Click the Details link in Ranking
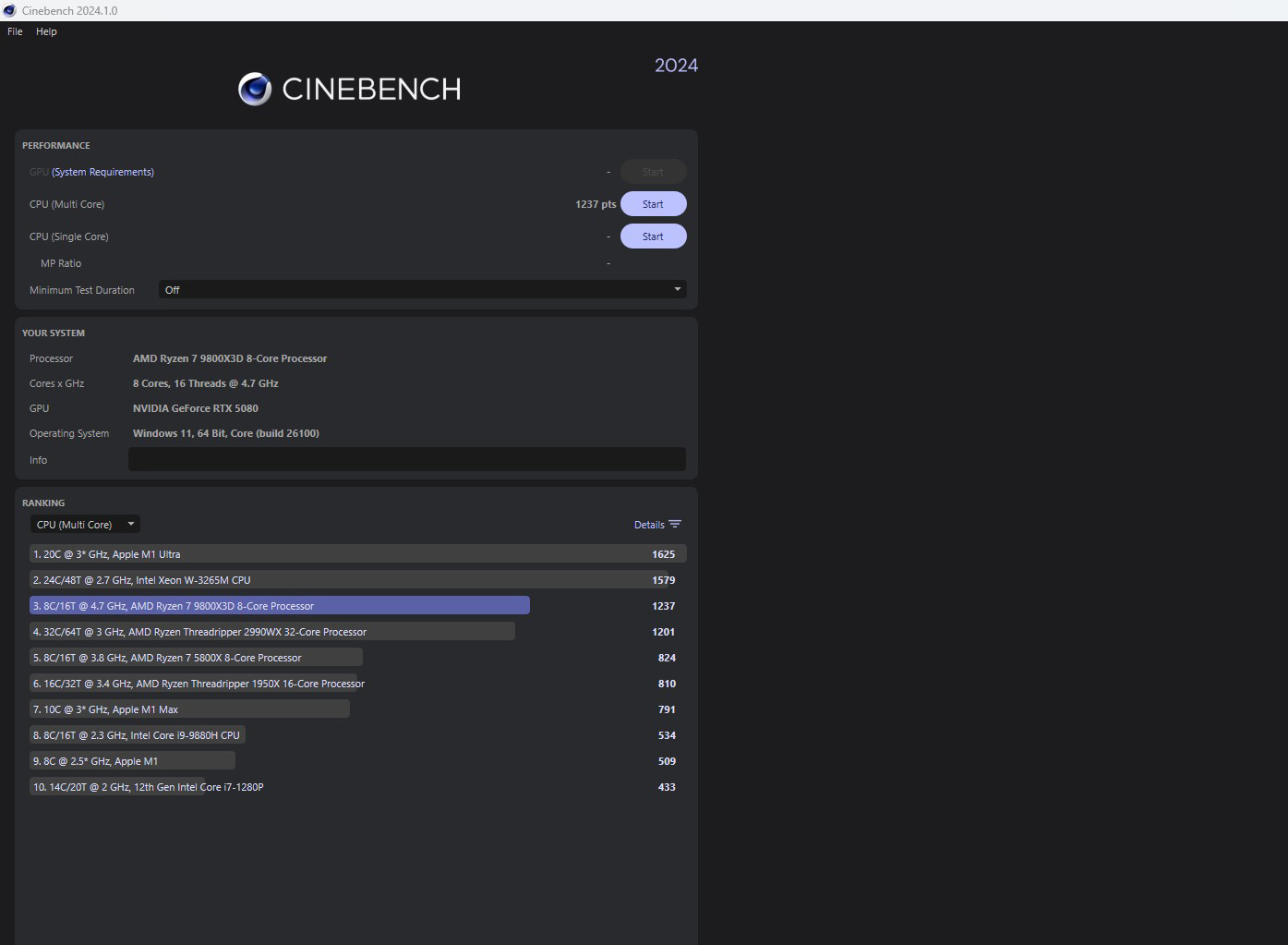 [649, 525]
